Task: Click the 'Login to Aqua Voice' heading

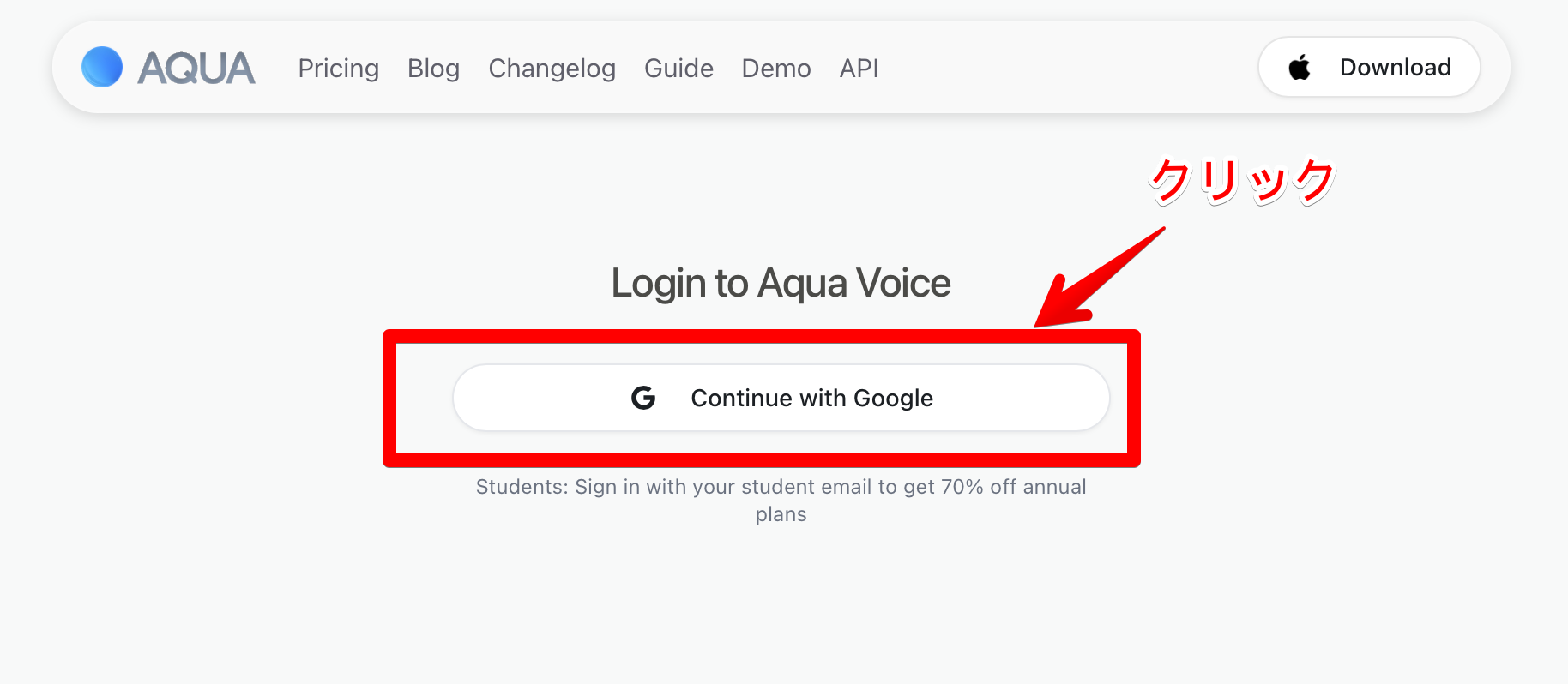Action: (781, 283)
